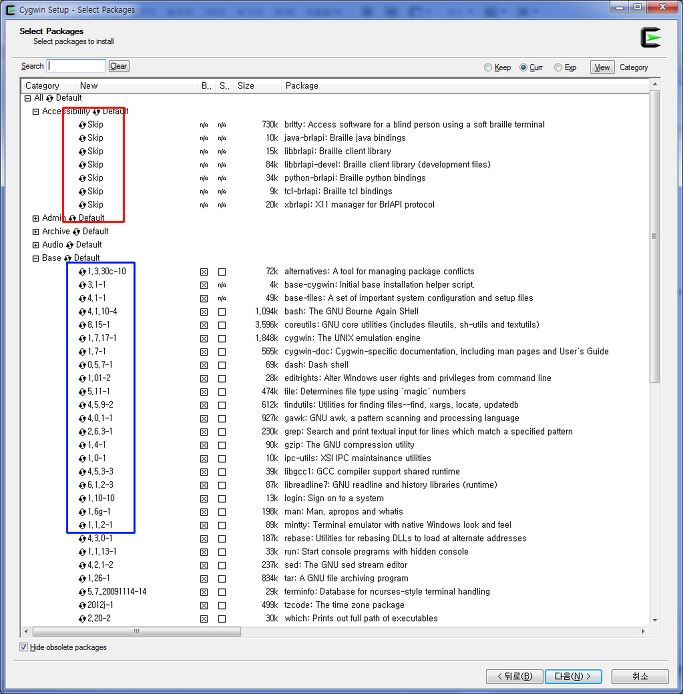The image size is (683, 694).
Task: Collapse the All category tree node
Action: (x=28, y=98)
